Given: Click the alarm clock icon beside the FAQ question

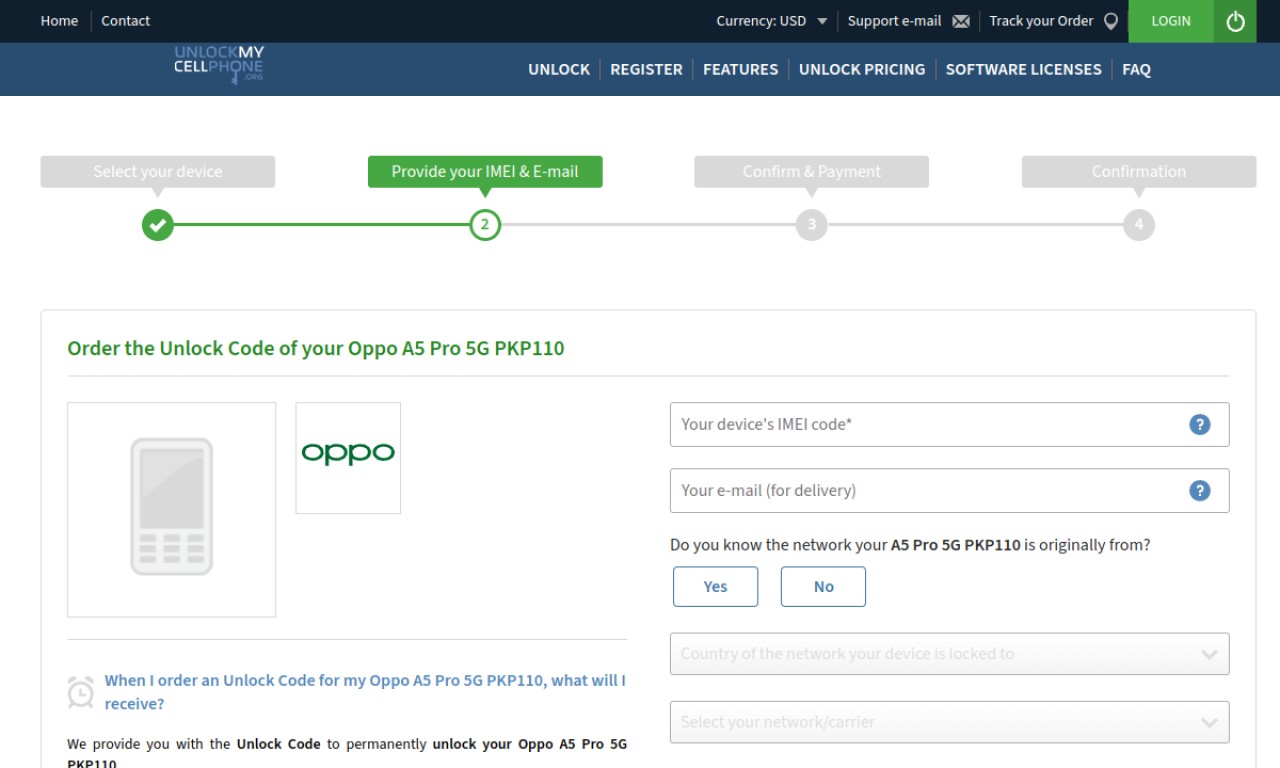Looking at the screenshot, I should pyautogui.click(x=81, y=692).
